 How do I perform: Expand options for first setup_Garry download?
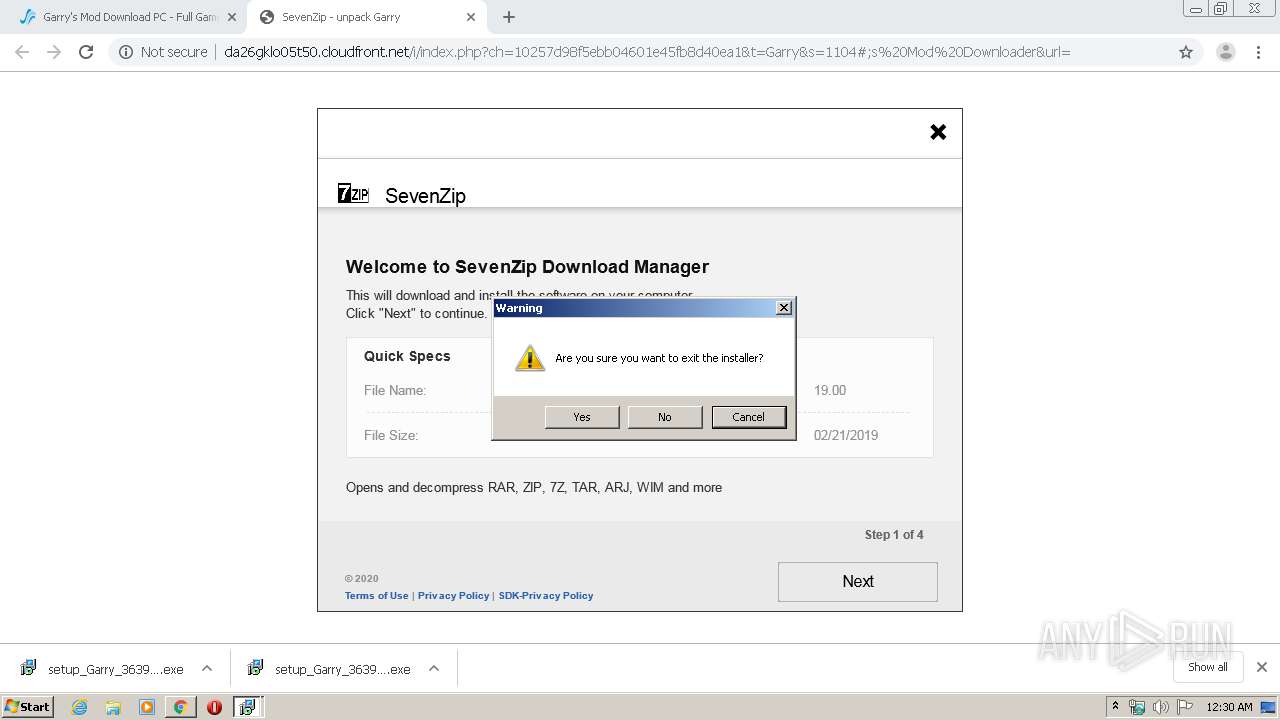tap(207, 669)
